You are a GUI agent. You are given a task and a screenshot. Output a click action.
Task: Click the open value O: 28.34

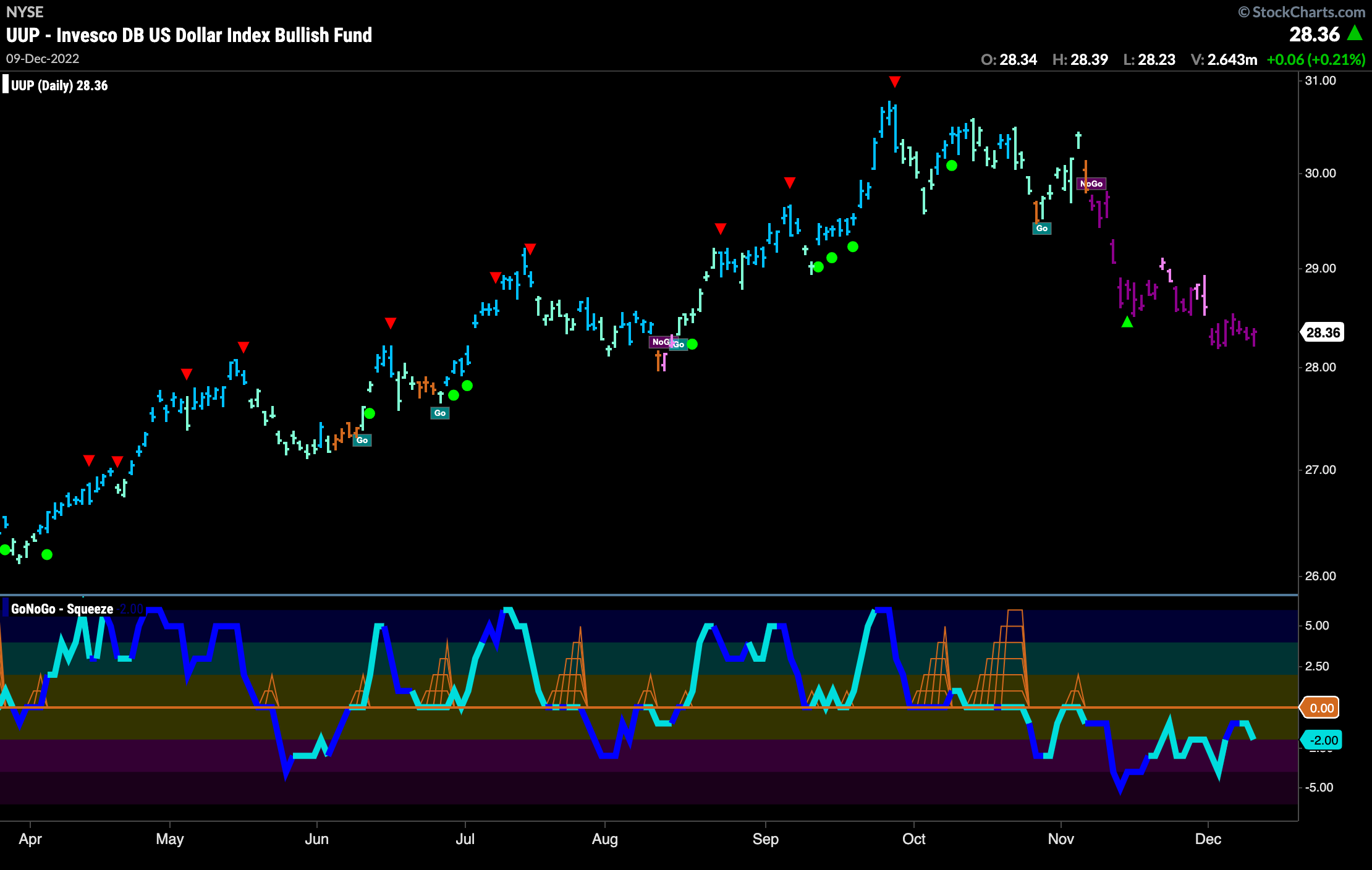click(1009, 59)
